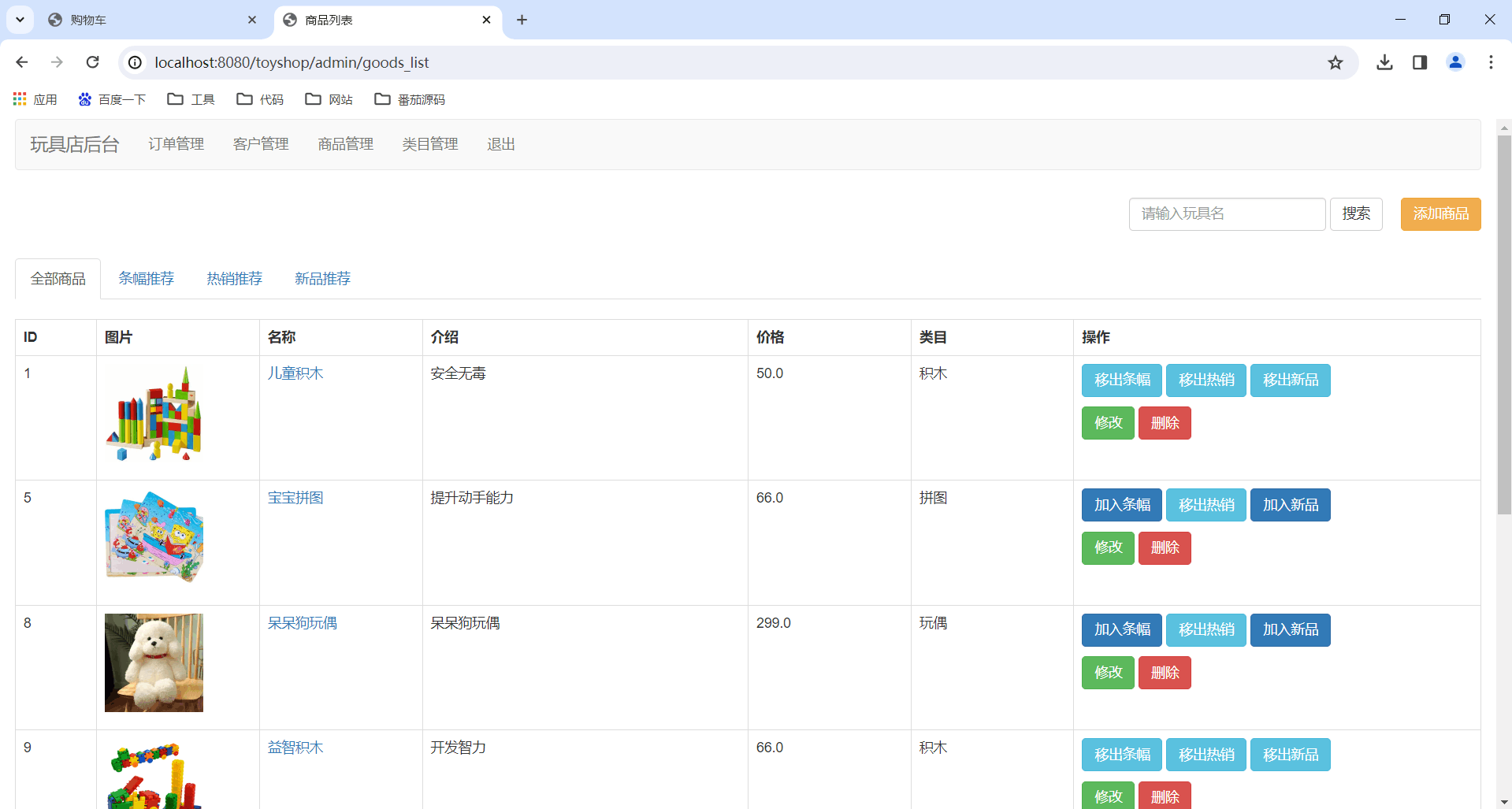
Task: Toggle the browser side panel
Action: click(1420, 62)
